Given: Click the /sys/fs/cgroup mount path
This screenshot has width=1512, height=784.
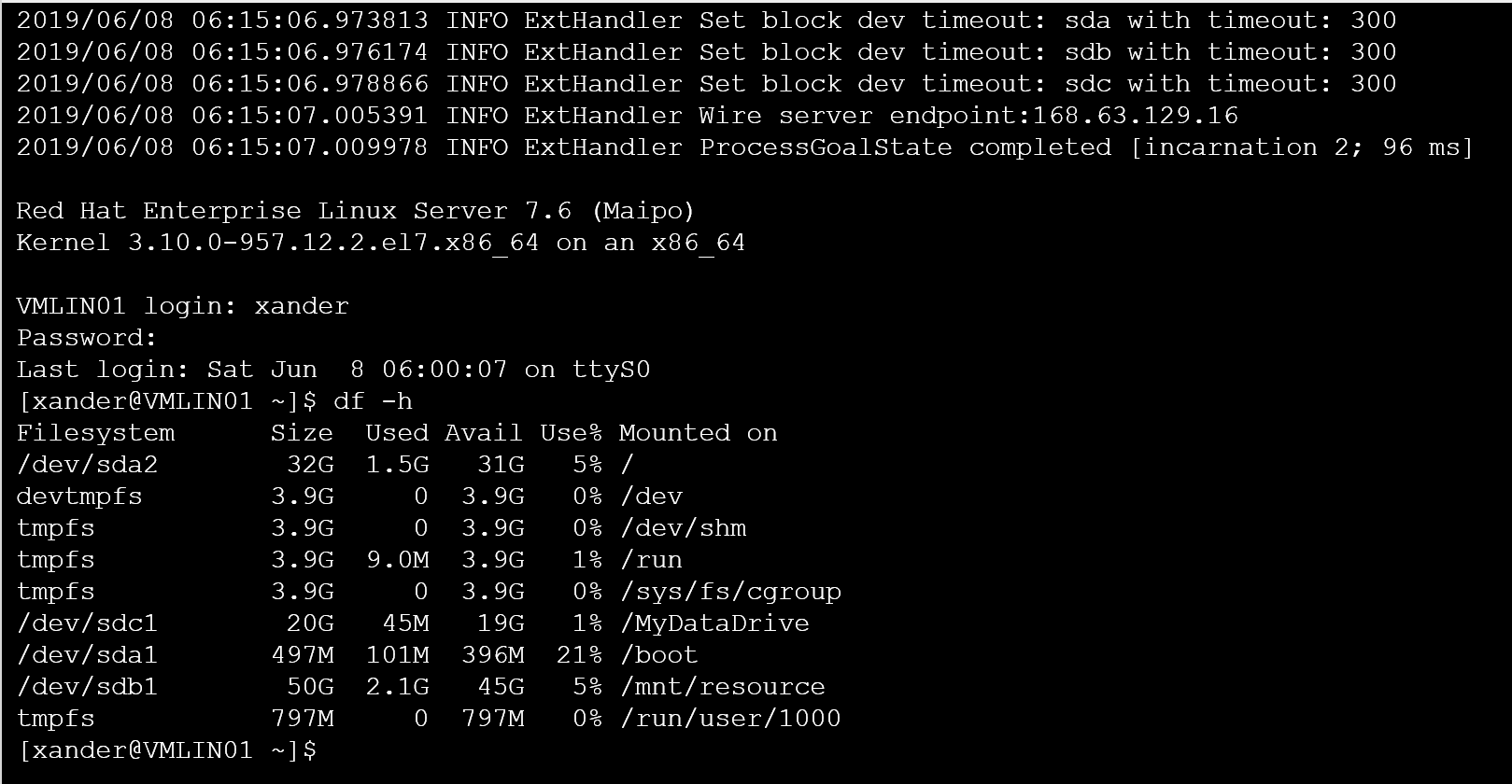Looking at the screenshot, I should 730,592.
